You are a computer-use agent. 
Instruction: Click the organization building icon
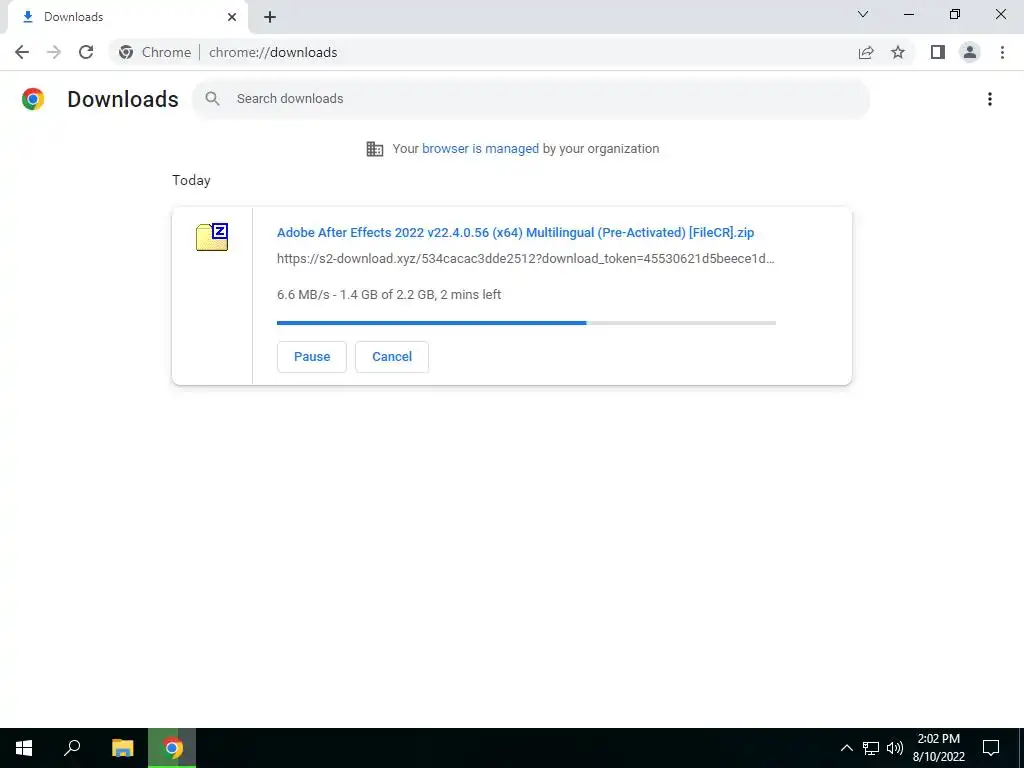[x=375, y=149]
